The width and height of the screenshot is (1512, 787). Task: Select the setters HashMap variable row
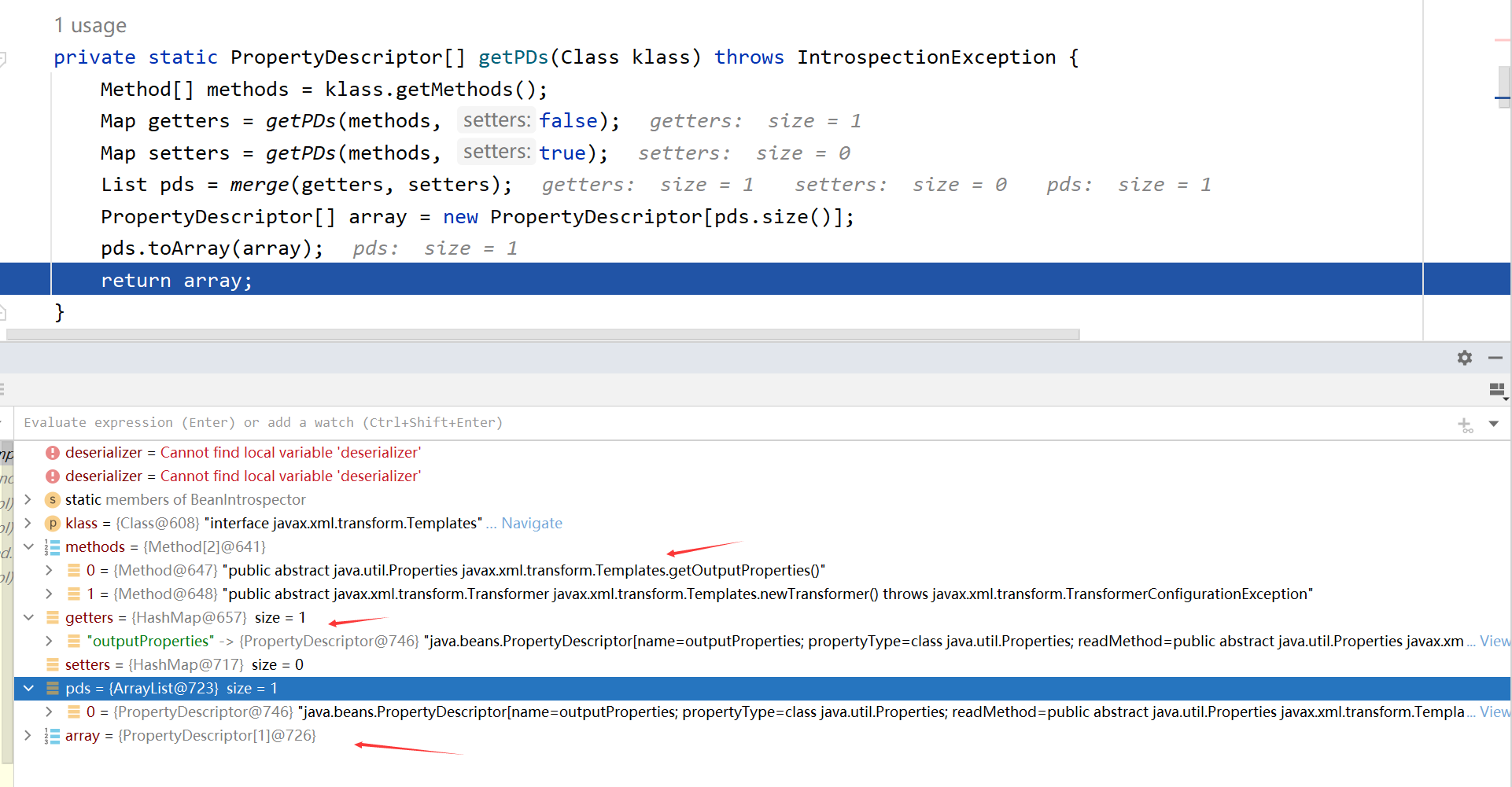[x=762, y=664]
